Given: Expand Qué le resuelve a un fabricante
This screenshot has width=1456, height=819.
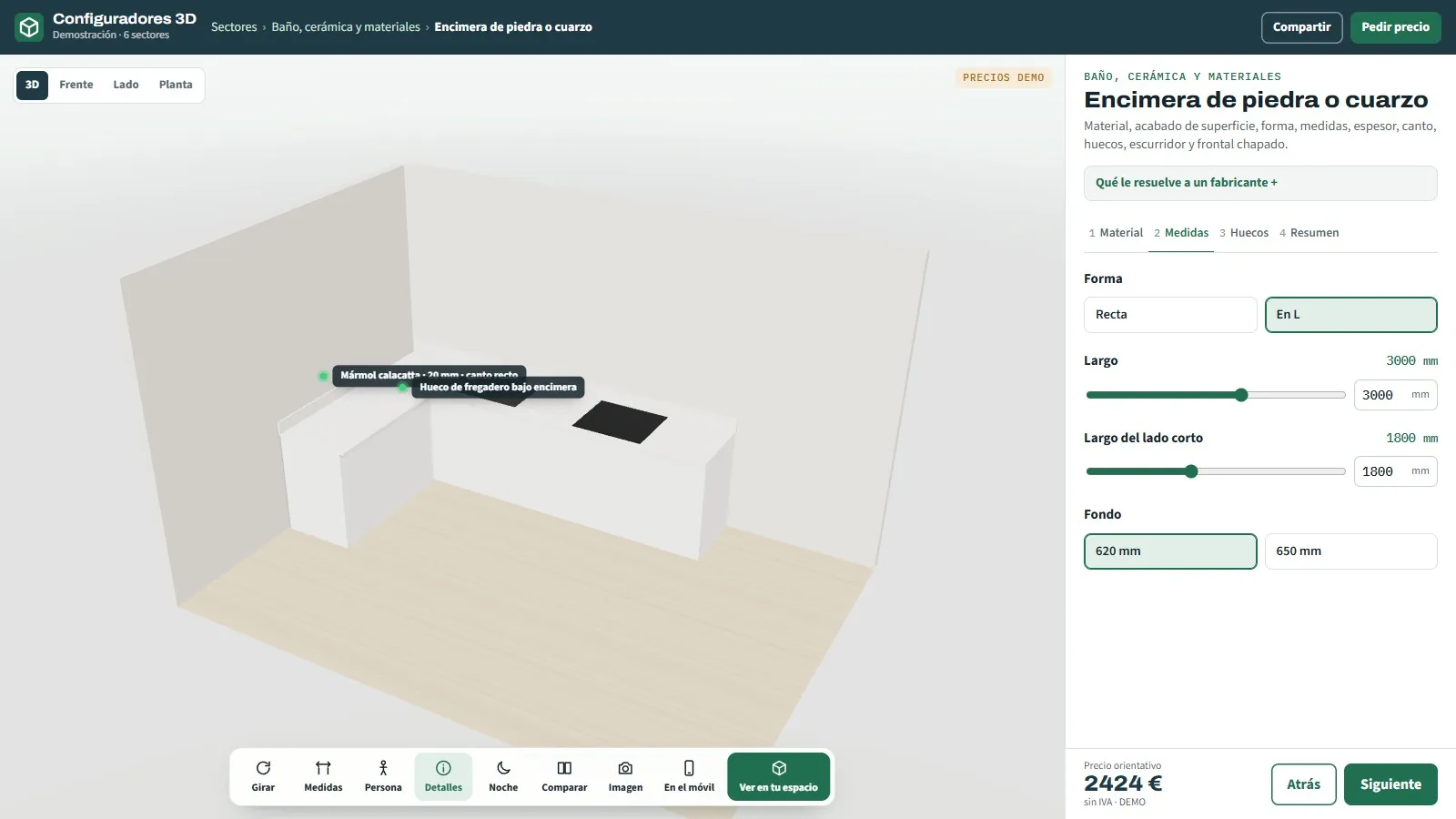Looking at the screenshot, I should 1260,183.
